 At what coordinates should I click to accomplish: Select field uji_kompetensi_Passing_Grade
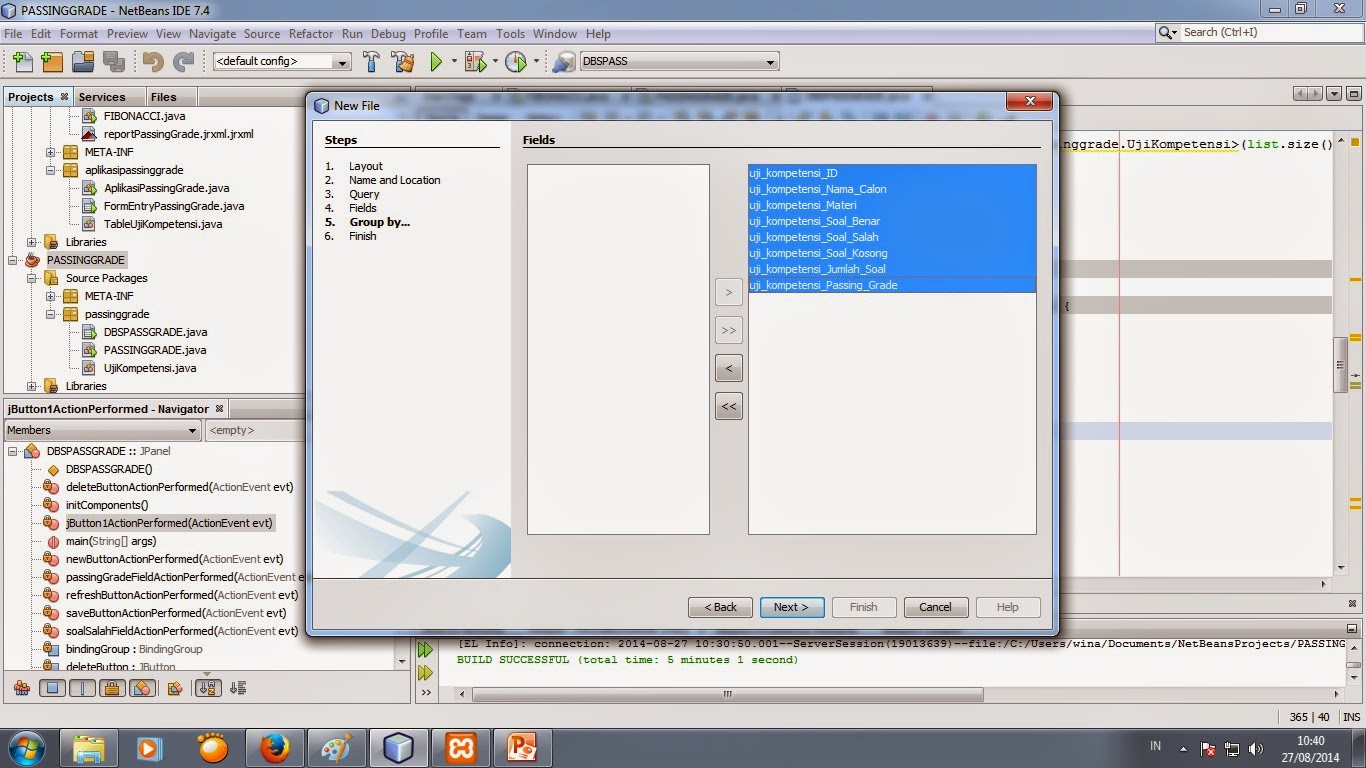[892, 285]
